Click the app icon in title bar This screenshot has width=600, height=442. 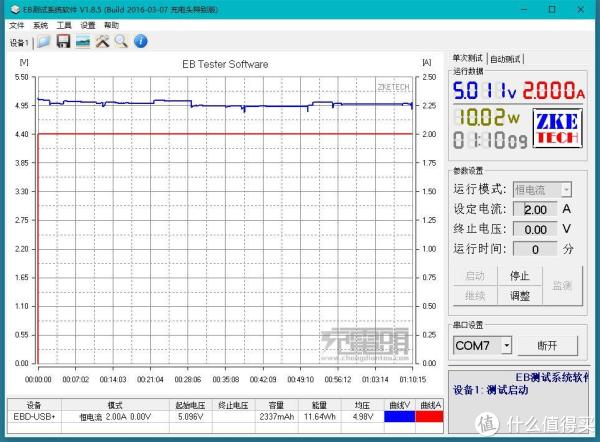click(15, 9)
